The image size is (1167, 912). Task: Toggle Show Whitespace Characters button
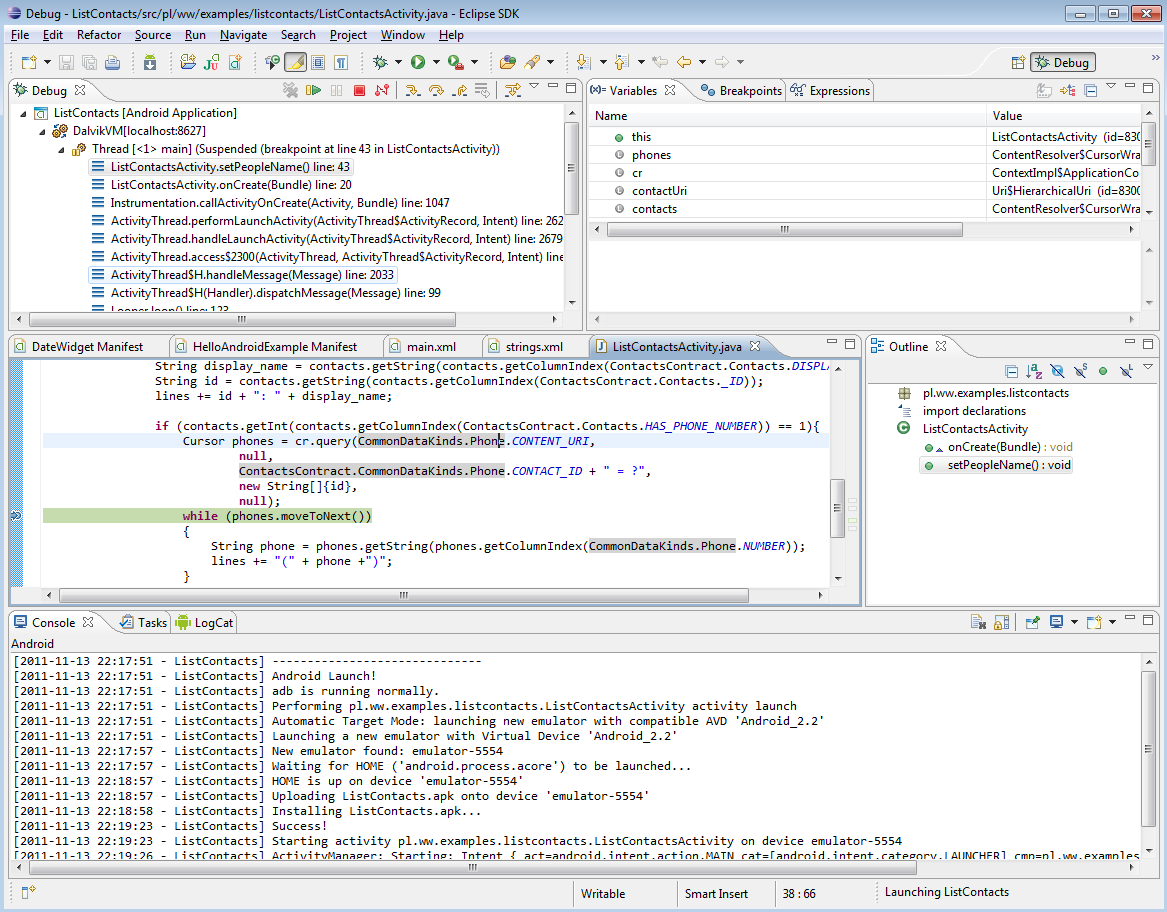coord(341,63)
